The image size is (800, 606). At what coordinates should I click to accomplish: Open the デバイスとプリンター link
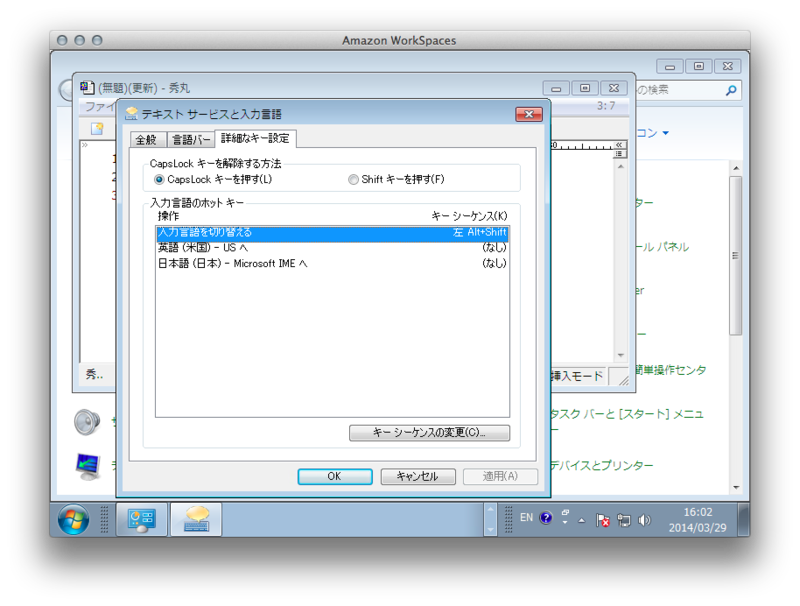tap(602, 465)
